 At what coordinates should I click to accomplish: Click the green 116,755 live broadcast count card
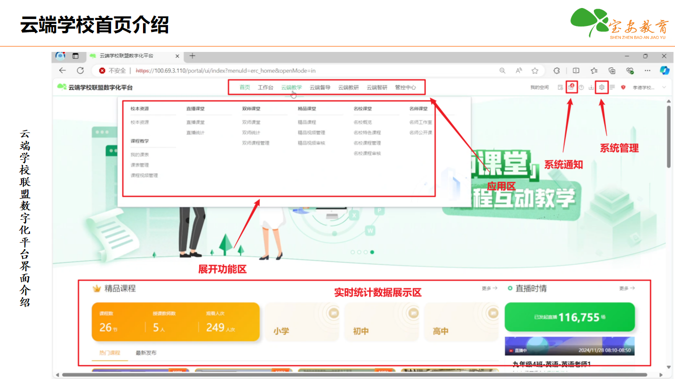(x=570, y=317)
